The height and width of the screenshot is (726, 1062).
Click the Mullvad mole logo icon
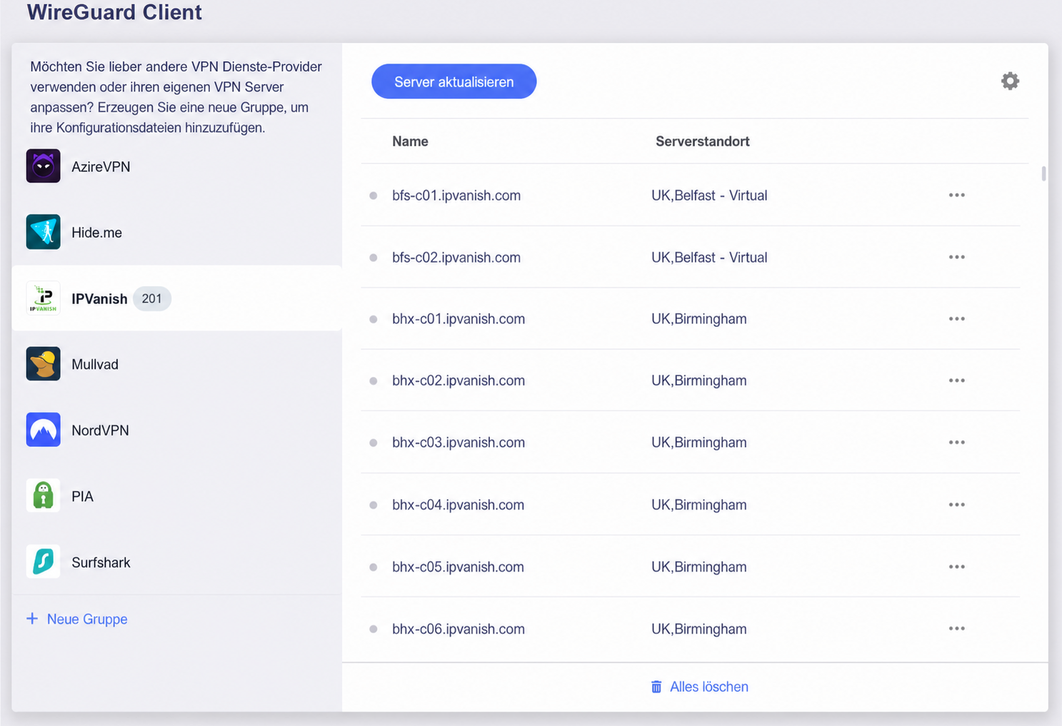[x=43, y=364]
